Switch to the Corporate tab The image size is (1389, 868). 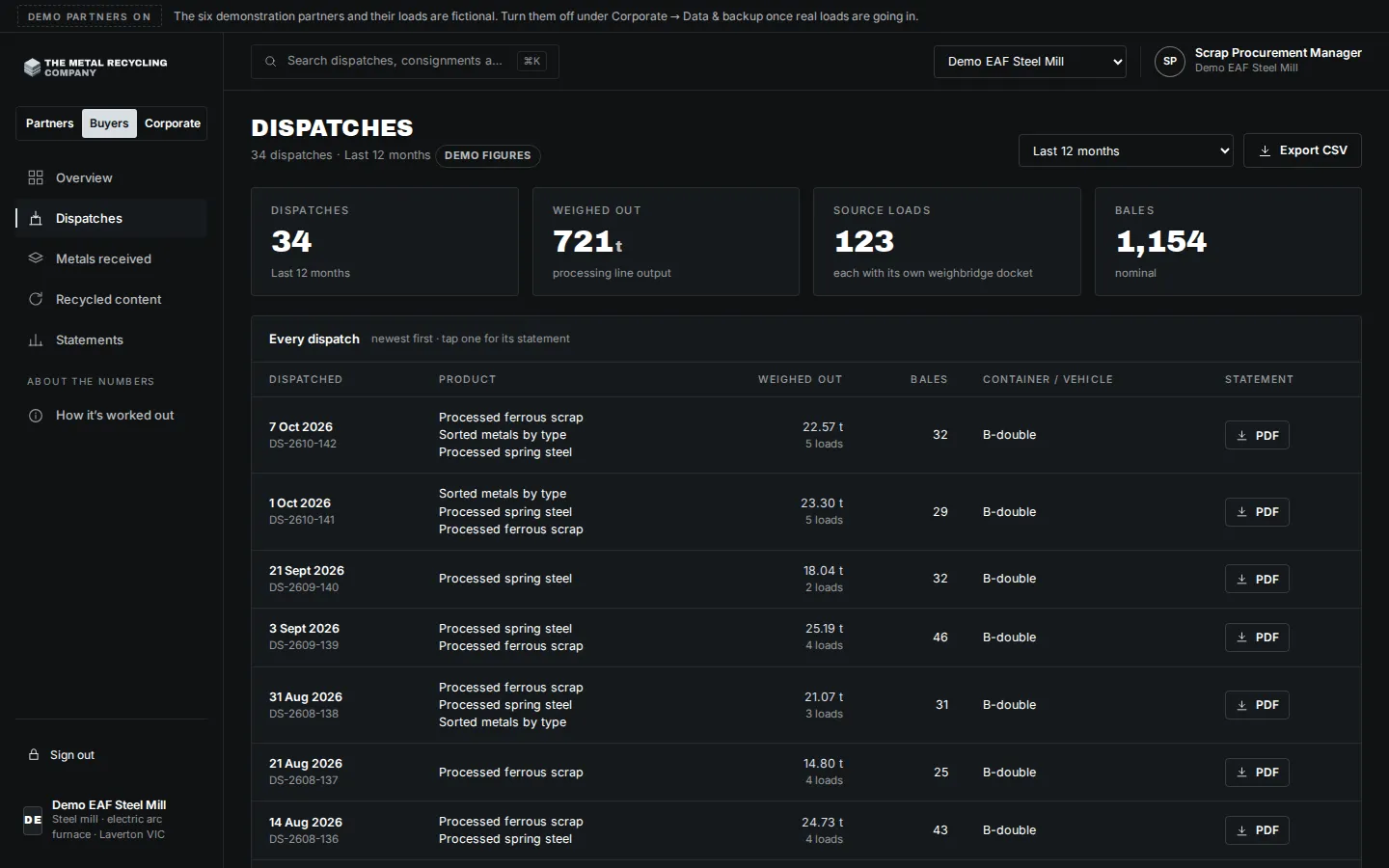(173, 123)
